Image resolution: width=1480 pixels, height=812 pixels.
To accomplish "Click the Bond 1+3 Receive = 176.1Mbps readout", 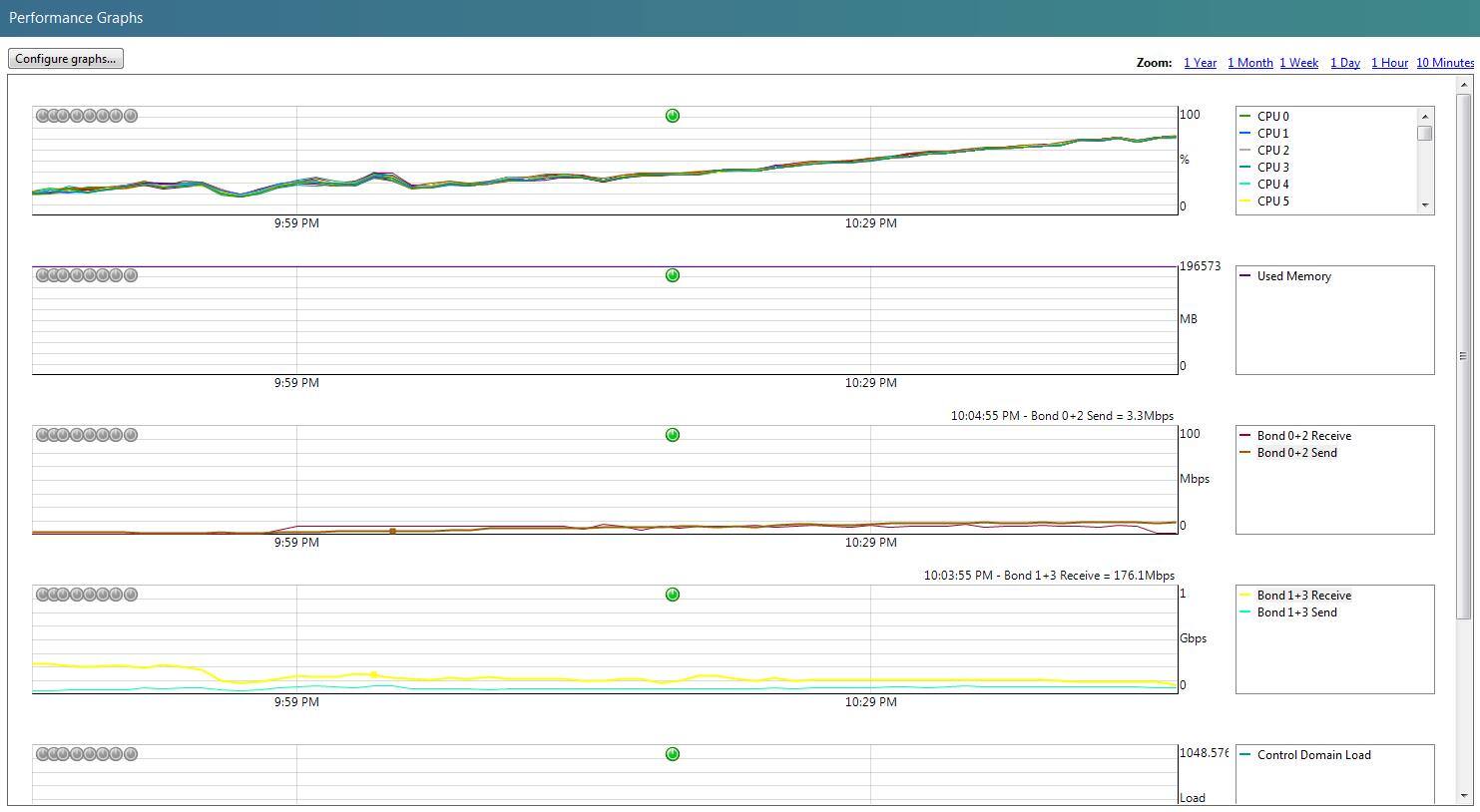I will coord(1049,576).
